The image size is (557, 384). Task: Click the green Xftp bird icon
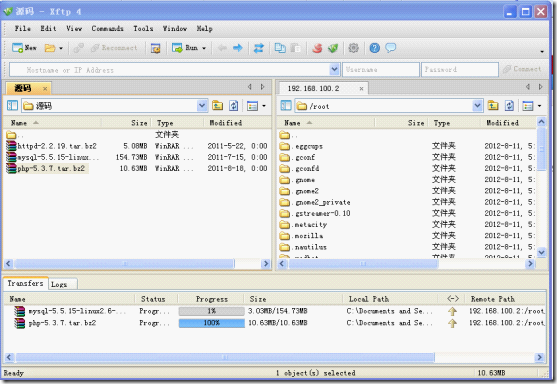tap(333, 48)
